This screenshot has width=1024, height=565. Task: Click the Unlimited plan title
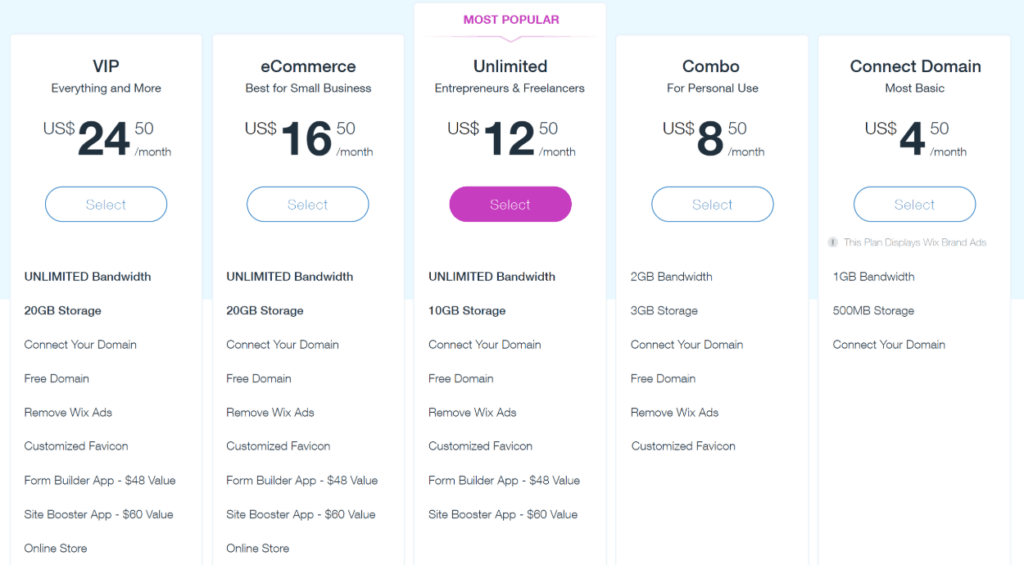point(510,66)
